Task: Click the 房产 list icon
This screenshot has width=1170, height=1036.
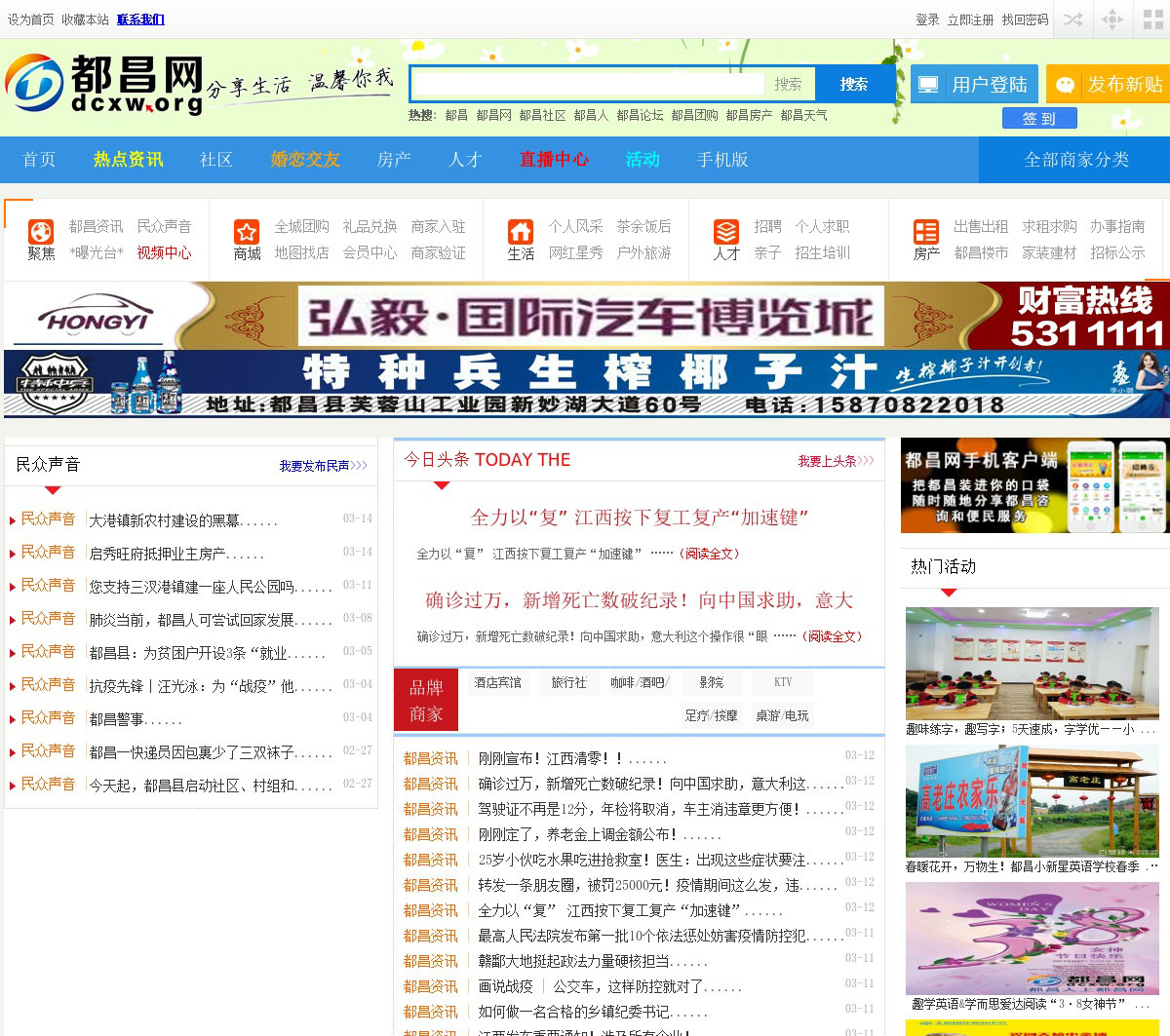Action: (925, 232)
